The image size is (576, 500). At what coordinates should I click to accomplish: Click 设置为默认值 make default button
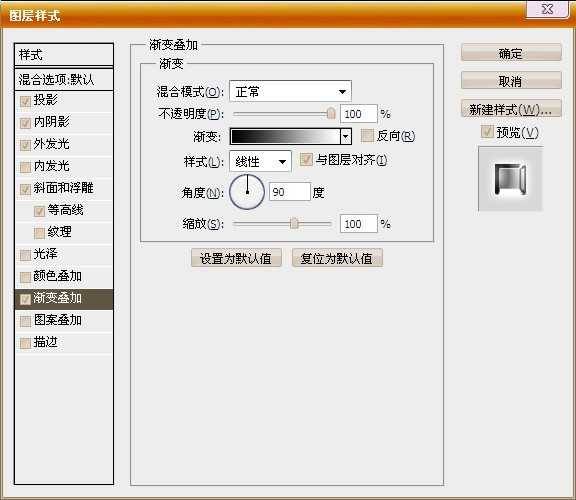click(236, 259)
